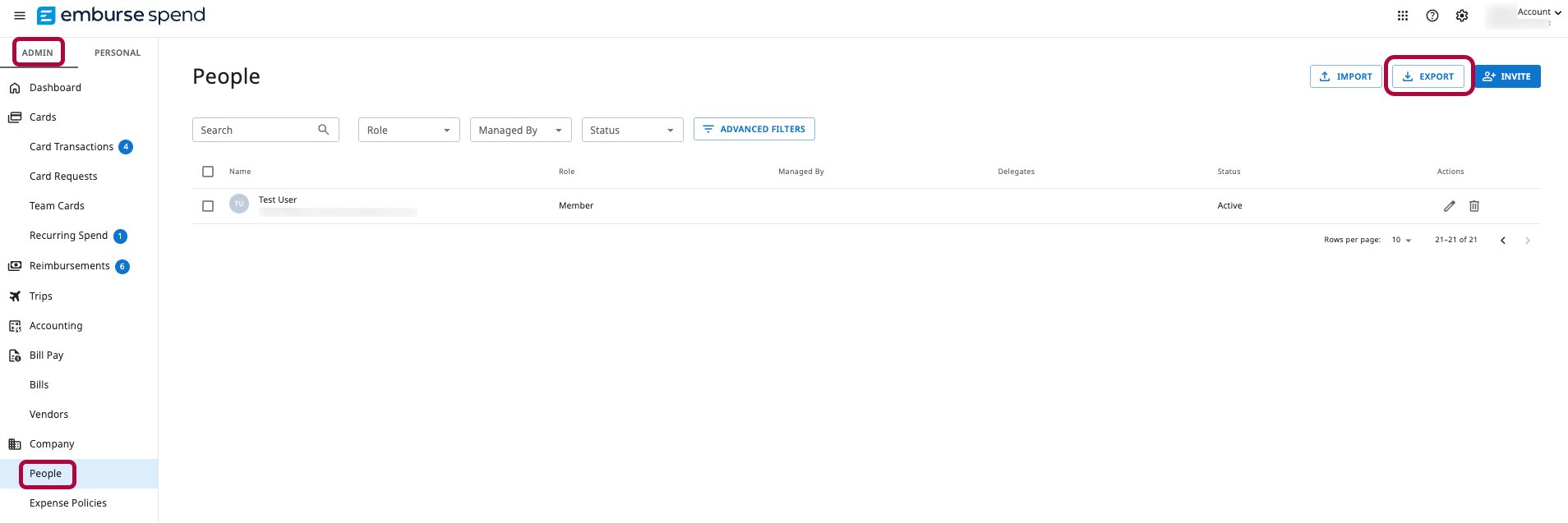This screenshot has height=523, width=1568.
Task: Open Card Transactions in sidebar
Action: click(x=71, y=147)
